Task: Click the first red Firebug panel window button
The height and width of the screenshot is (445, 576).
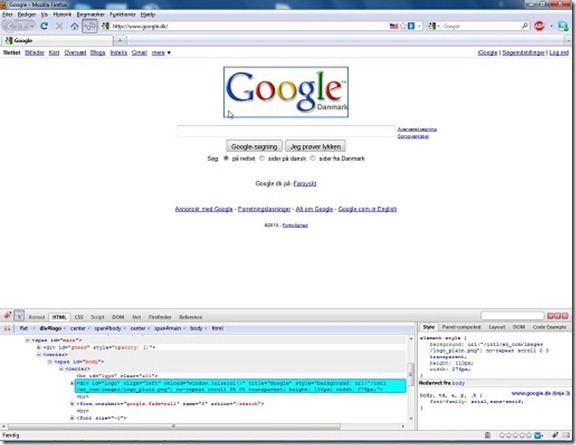Action: click(551, 316)
